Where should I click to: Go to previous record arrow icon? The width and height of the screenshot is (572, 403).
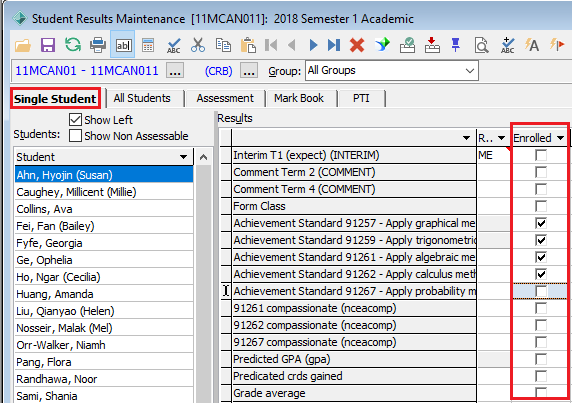[291, 45]
